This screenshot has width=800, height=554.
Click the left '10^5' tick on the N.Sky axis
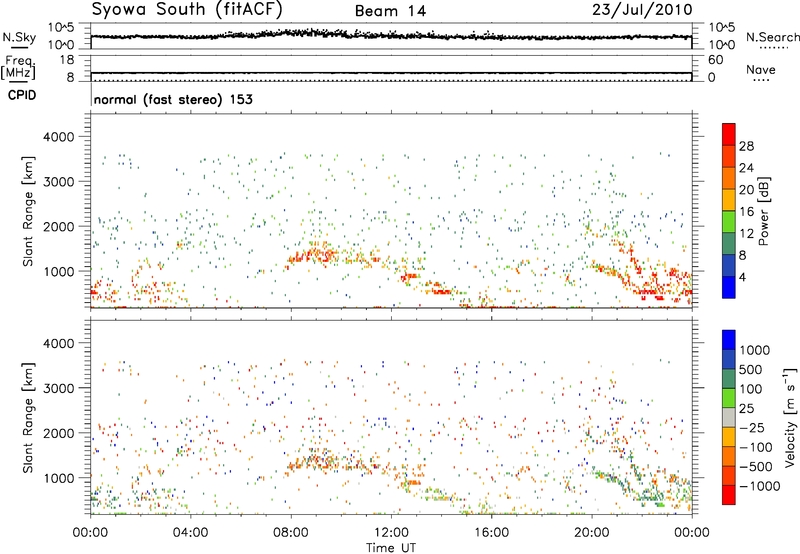[x=61, y=28]
